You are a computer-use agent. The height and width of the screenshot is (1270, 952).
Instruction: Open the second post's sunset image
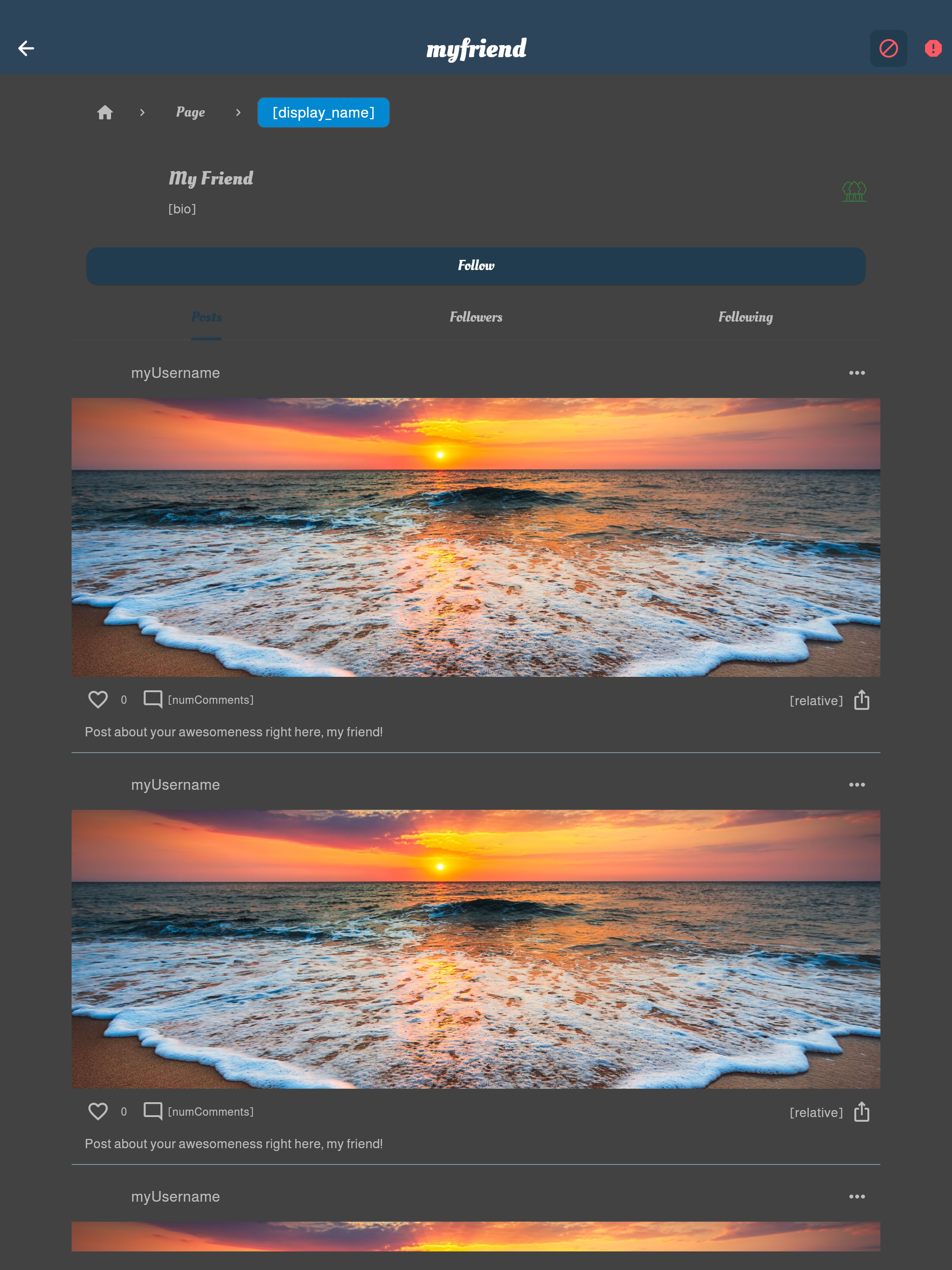pyautogui.click(x=476, y=949)
